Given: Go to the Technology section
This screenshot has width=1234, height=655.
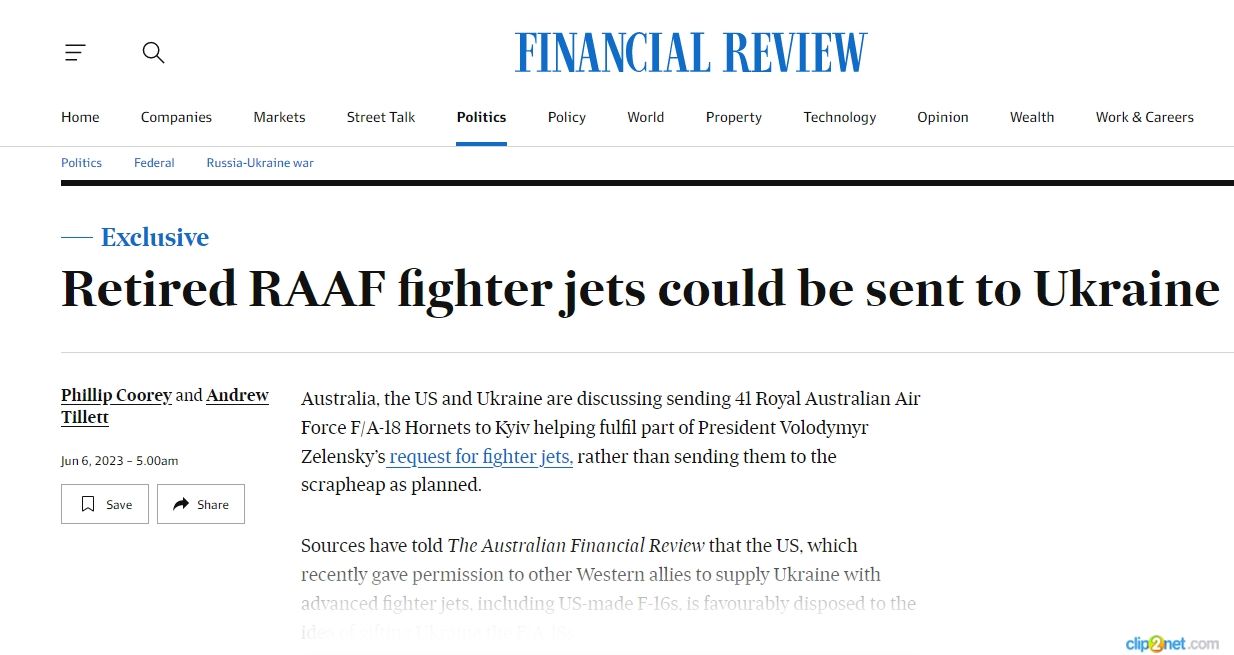Looking at the screenshot, I should point(839,117).
